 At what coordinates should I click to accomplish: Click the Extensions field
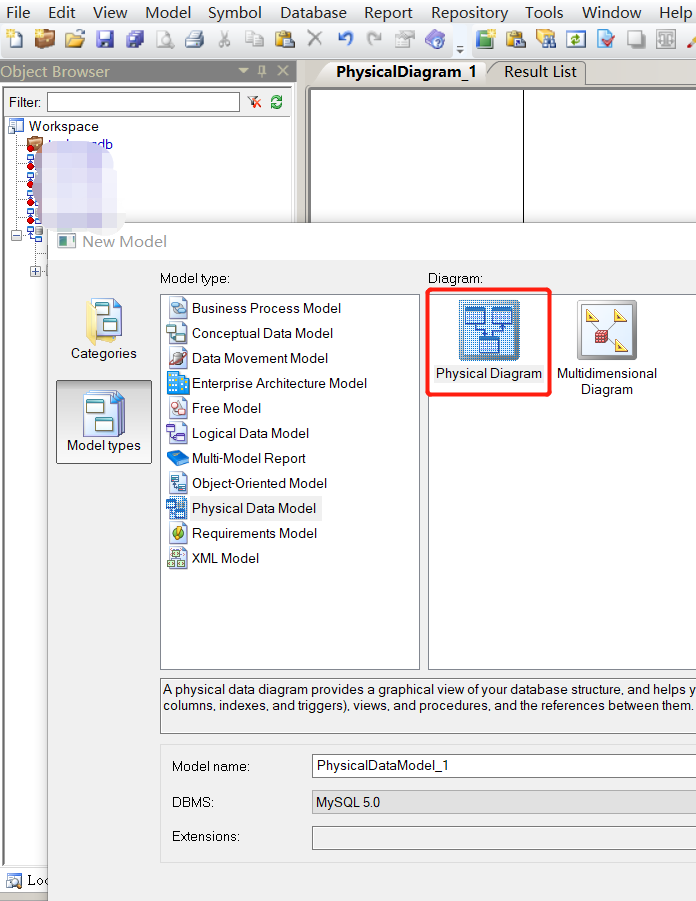coord(504,837)
